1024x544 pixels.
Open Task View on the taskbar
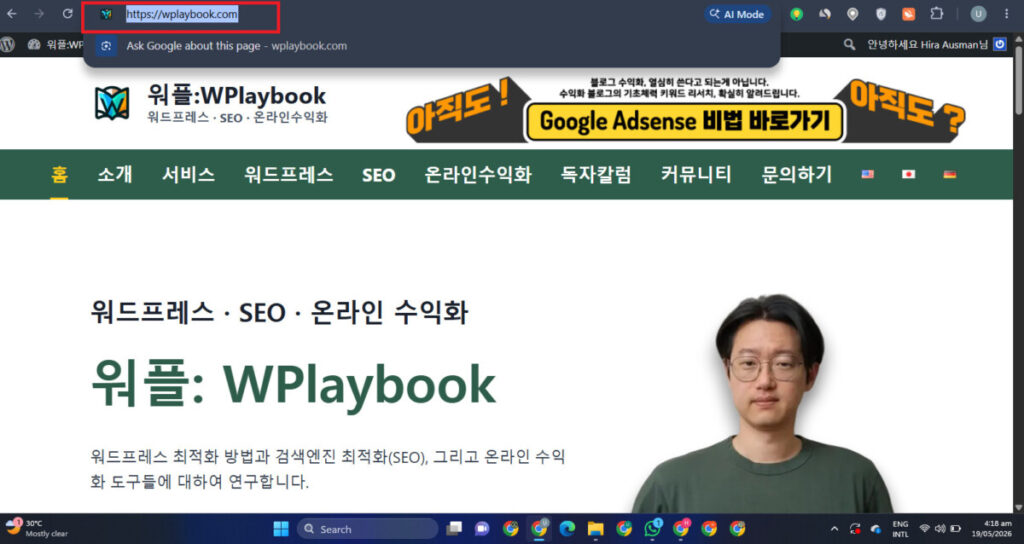(454, 529)
